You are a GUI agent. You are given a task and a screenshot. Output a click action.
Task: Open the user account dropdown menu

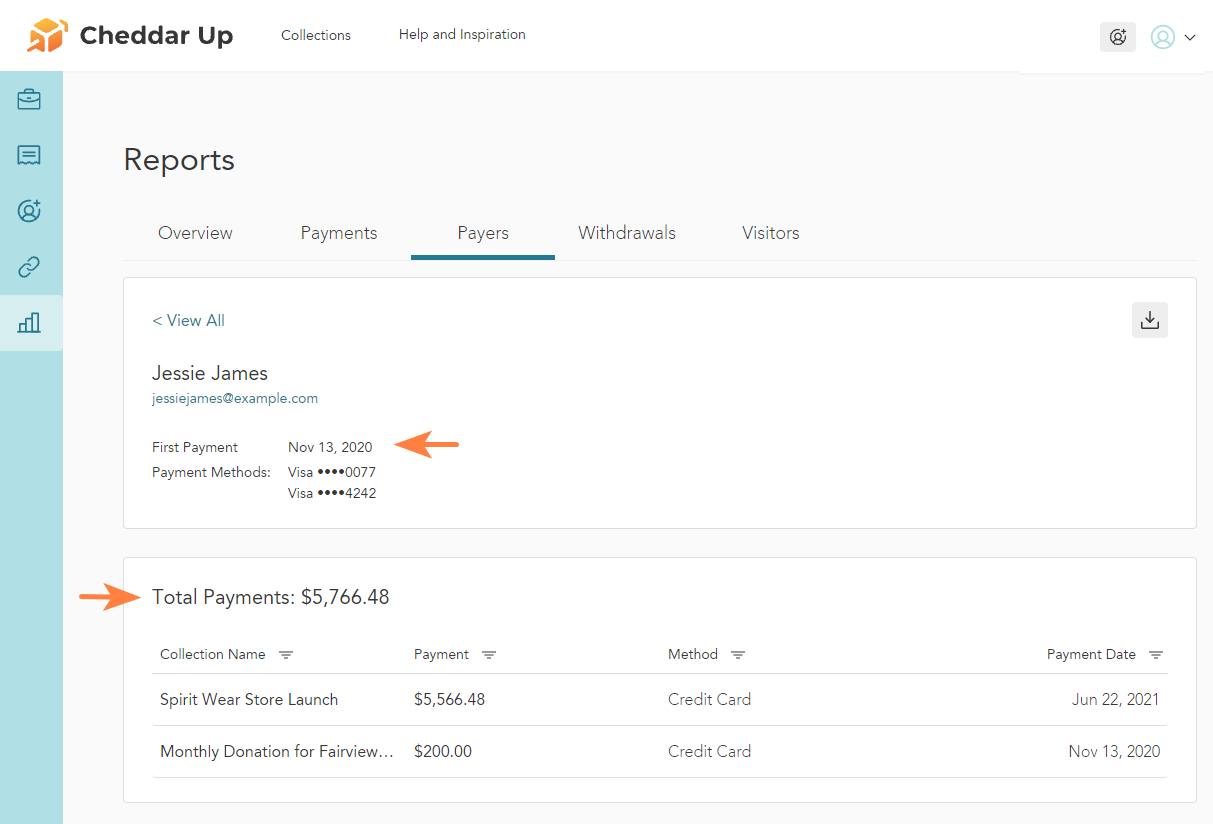click(x=1173, y=37)
